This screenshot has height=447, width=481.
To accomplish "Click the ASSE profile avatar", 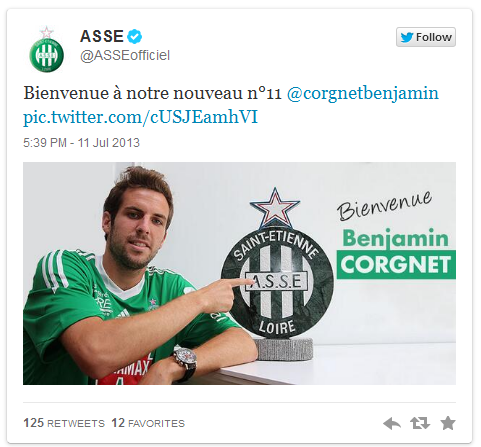I will coord(46,50).
